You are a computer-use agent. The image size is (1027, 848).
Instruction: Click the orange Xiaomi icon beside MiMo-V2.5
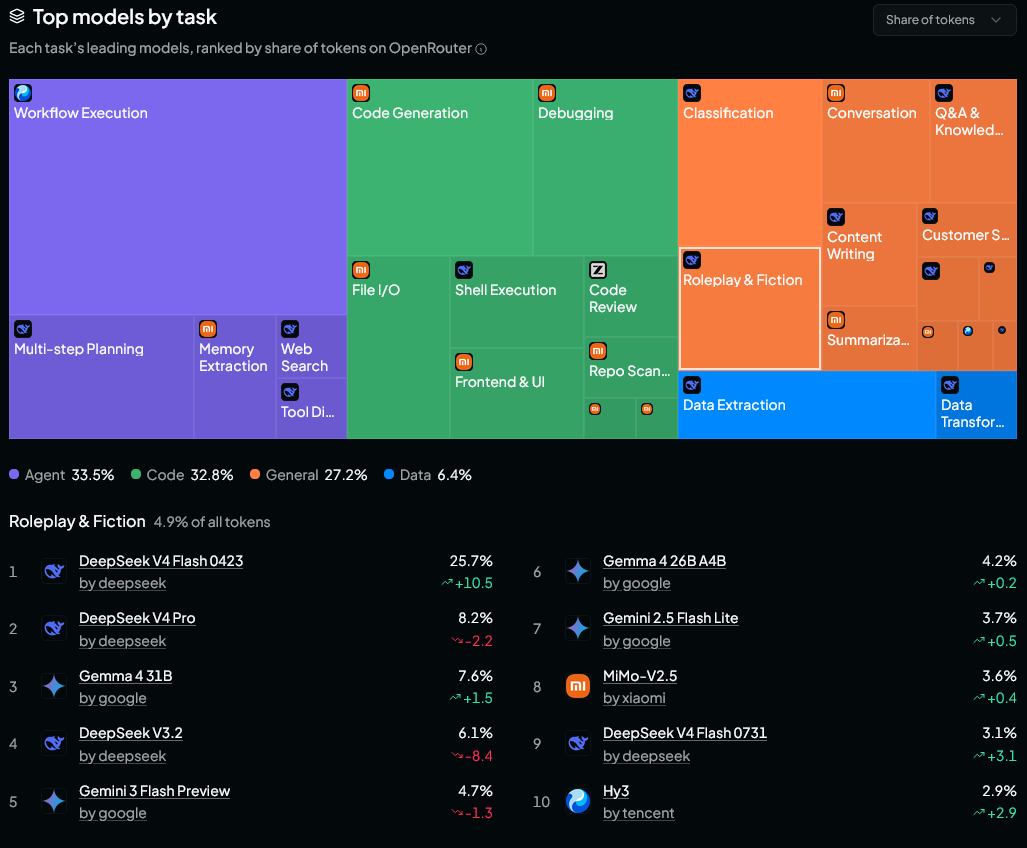click(x=578, y=686)
